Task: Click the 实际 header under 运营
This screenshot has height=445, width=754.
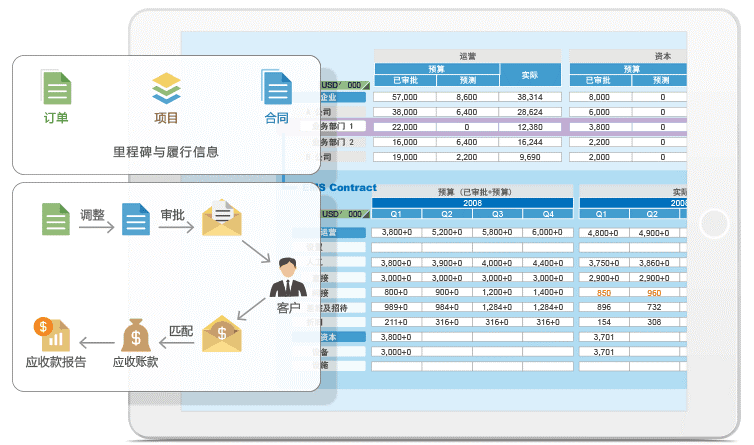Action: click(530, 74)
